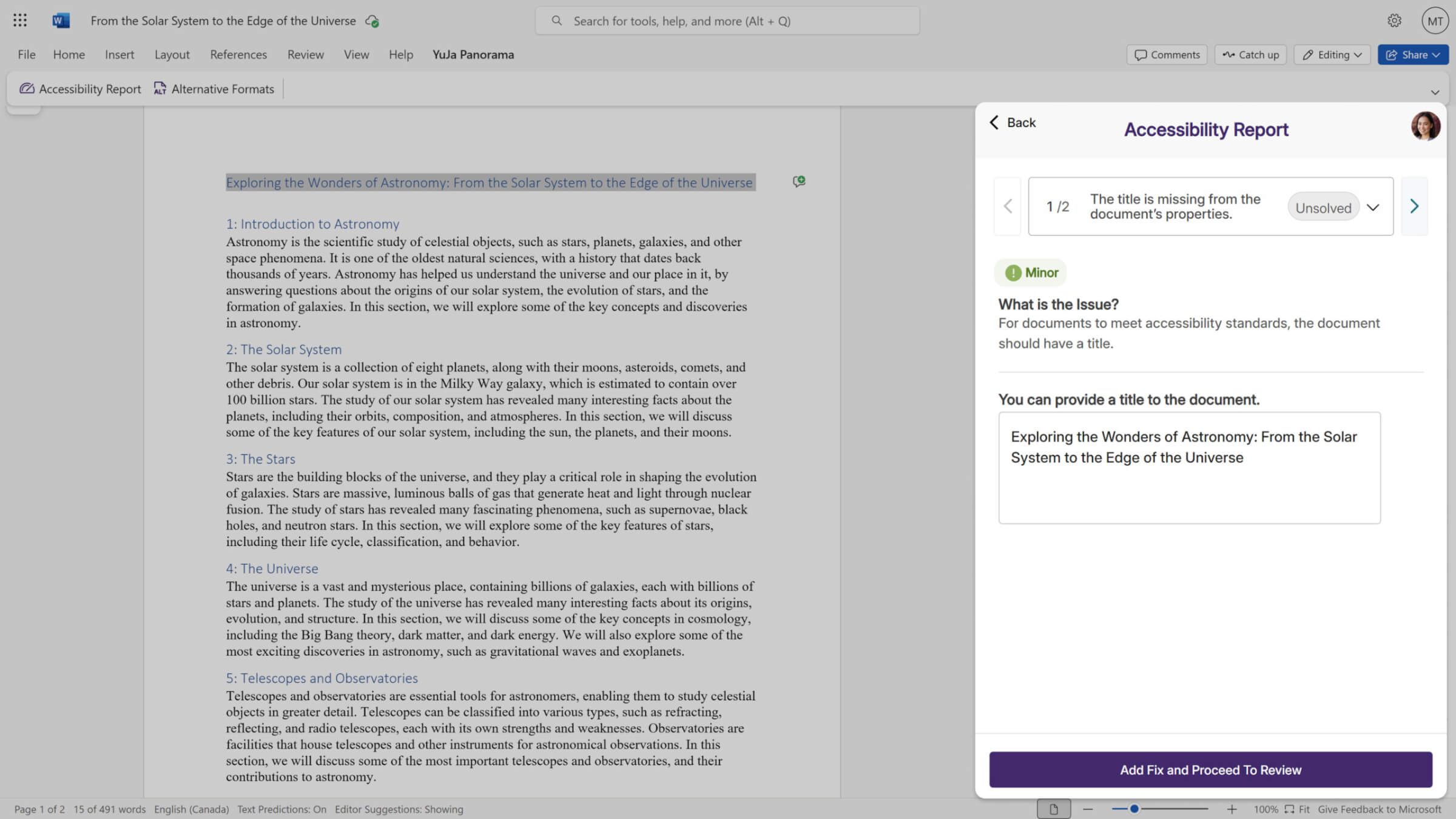1456x819 pixels.
Task: Edit the suggested document title text field
Action: click(x=1188, y=467)
